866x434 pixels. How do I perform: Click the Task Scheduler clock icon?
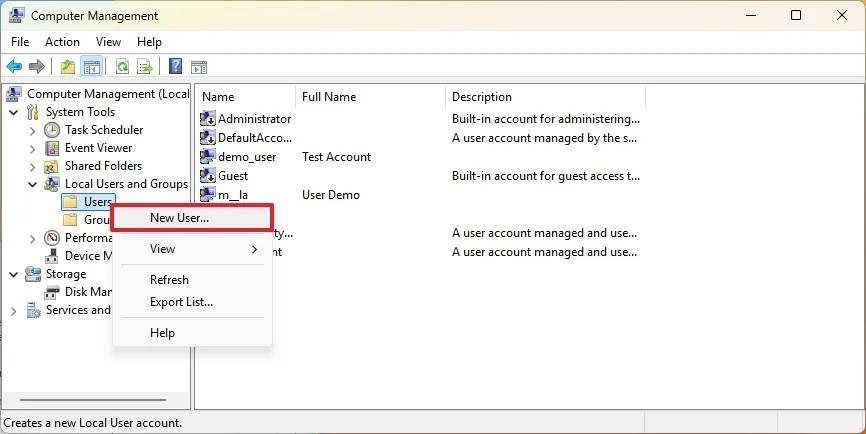click(52, 130)
